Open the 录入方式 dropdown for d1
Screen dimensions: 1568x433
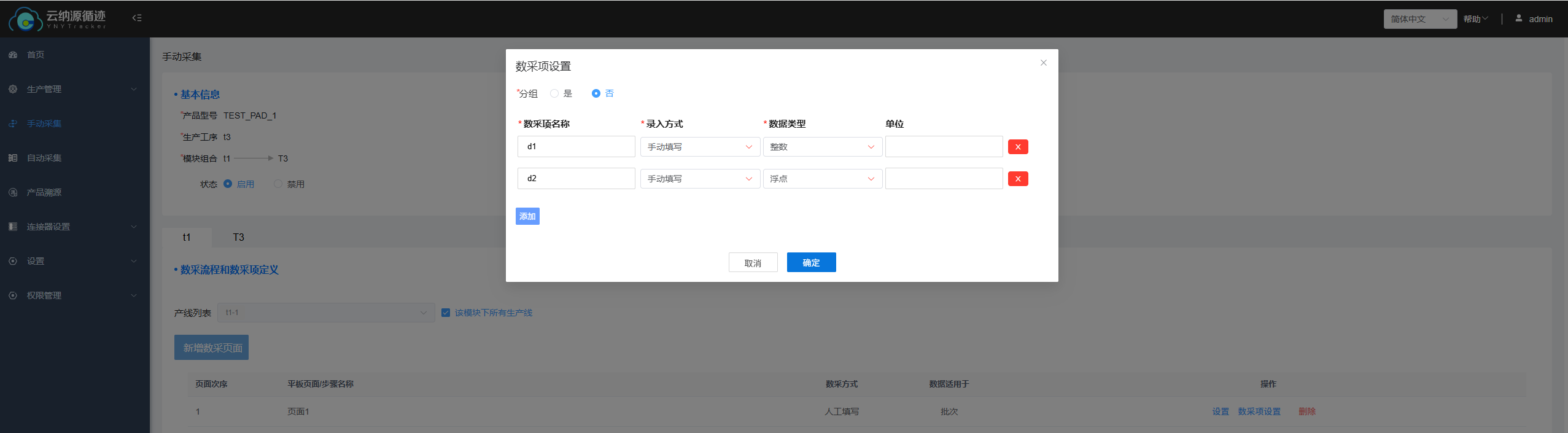click(x=699, y=147)
